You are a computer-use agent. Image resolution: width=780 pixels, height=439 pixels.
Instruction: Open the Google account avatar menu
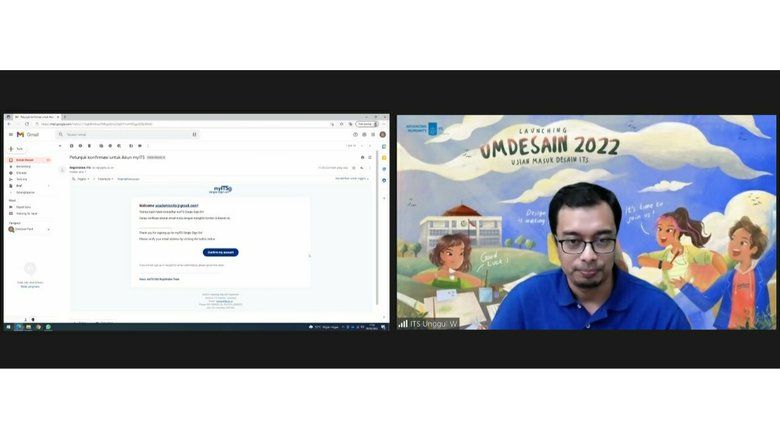[383, 135]
